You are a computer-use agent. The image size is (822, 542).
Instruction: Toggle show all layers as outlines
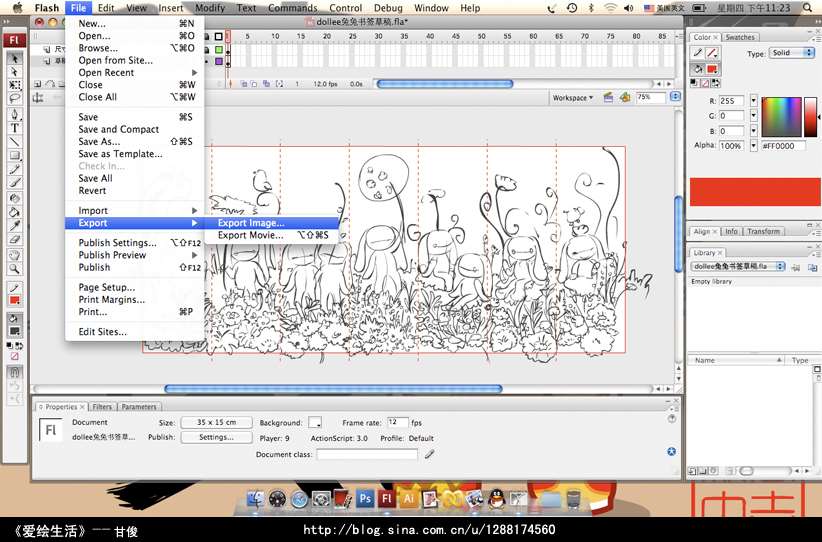[x=219, y=37]
